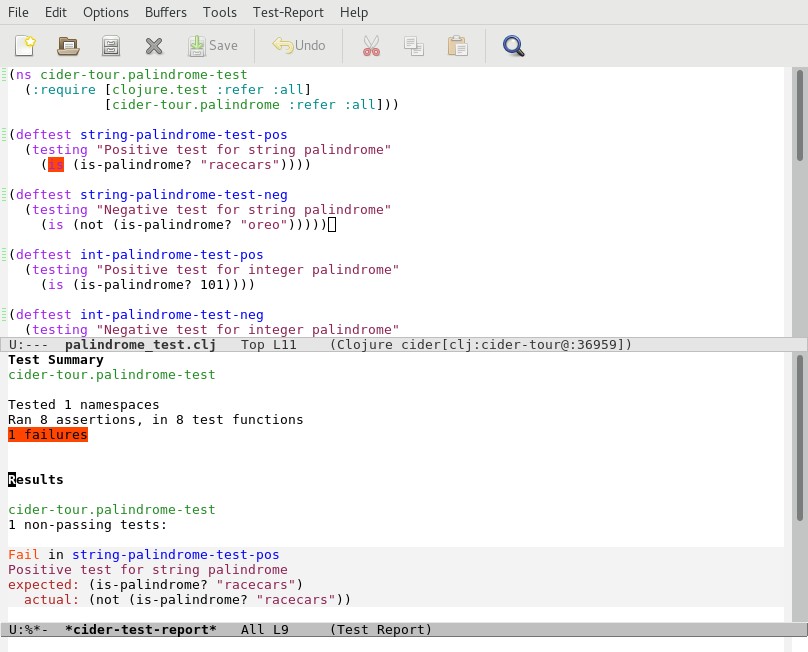Follow the string-palindrome-test-pos link in report
The image size is (808, 652).
[x=175, y=555]
